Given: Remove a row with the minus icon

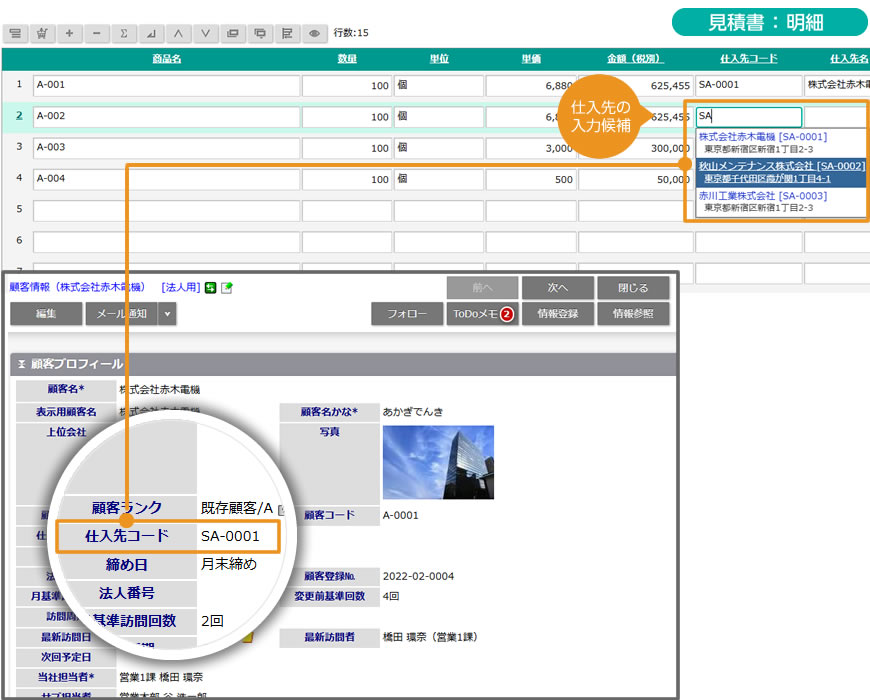Looking at the screenshot, I should click(96, 33).
